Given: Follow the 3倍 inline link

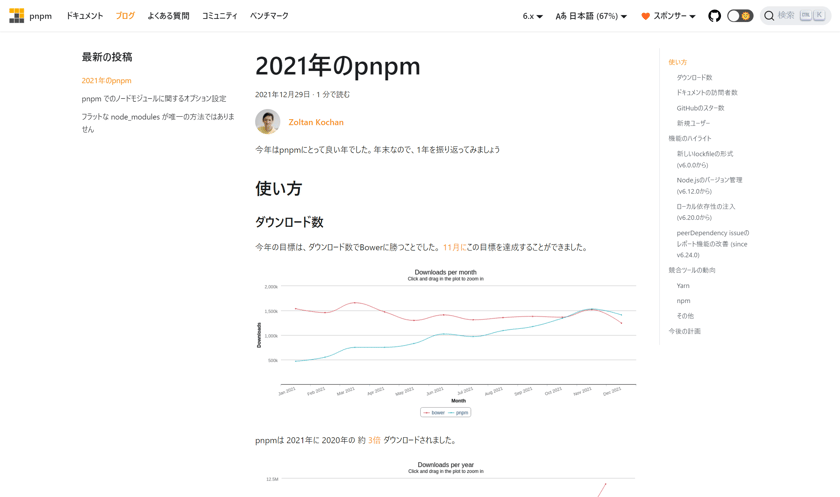Looking at the screenshot, I should coord(374,440).
